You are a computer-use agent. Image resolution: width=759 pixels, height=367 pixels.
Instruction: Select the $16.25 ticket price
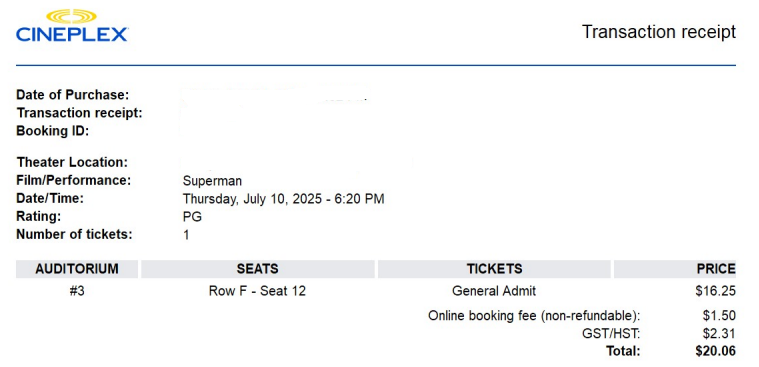coord(715,291)
